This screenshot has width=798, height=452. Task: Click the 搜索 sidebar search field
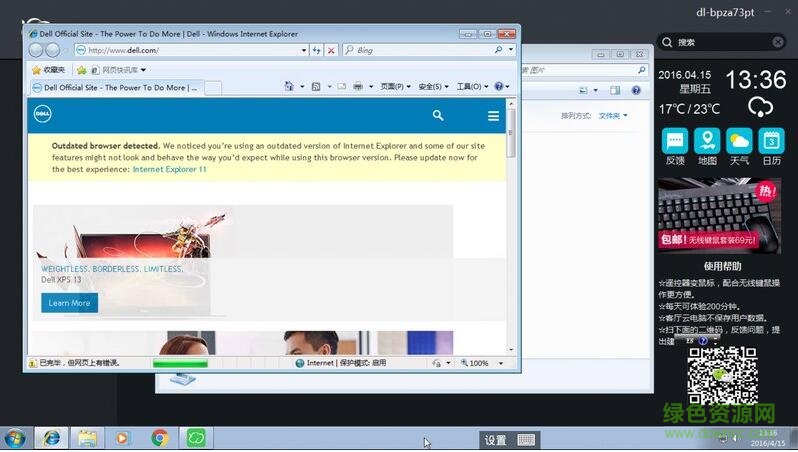click(x=722, y=42)
